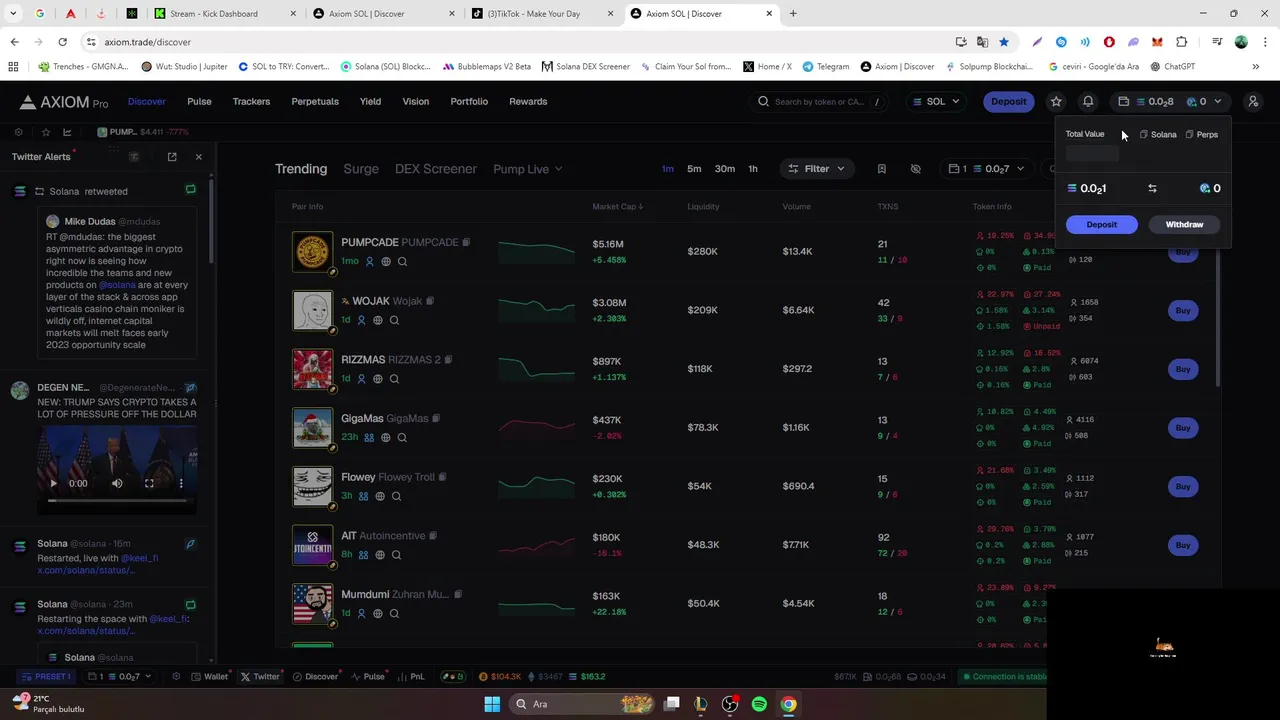This screenshot has width=1280, height=720.
Task: Open the PRESET 1 selector
Action: 46,677
